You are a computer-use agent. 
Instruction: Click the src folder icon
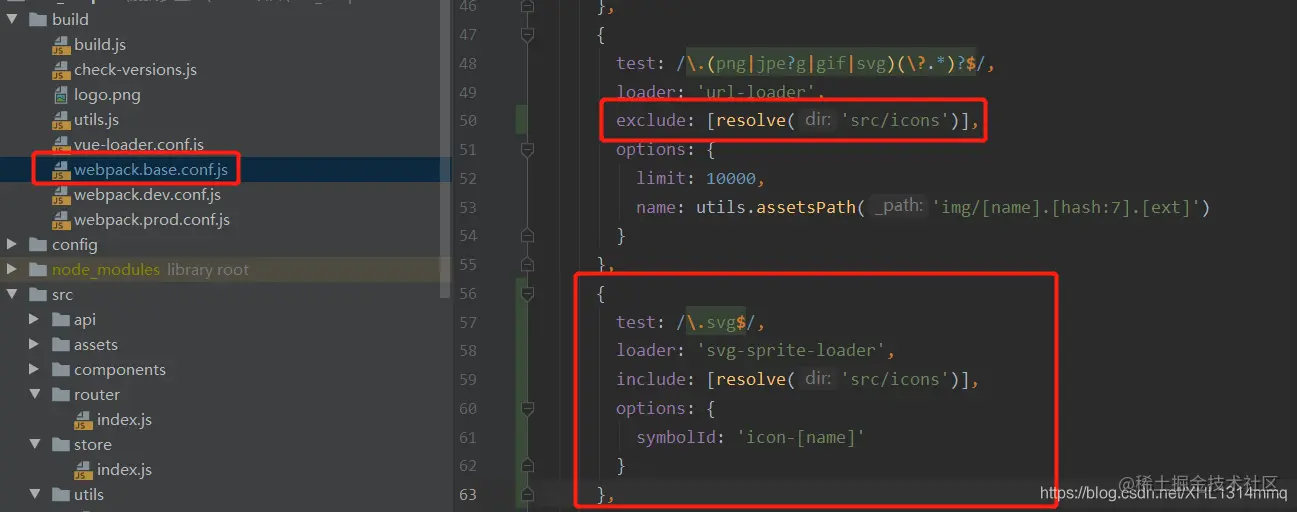(x=38, y=295)
